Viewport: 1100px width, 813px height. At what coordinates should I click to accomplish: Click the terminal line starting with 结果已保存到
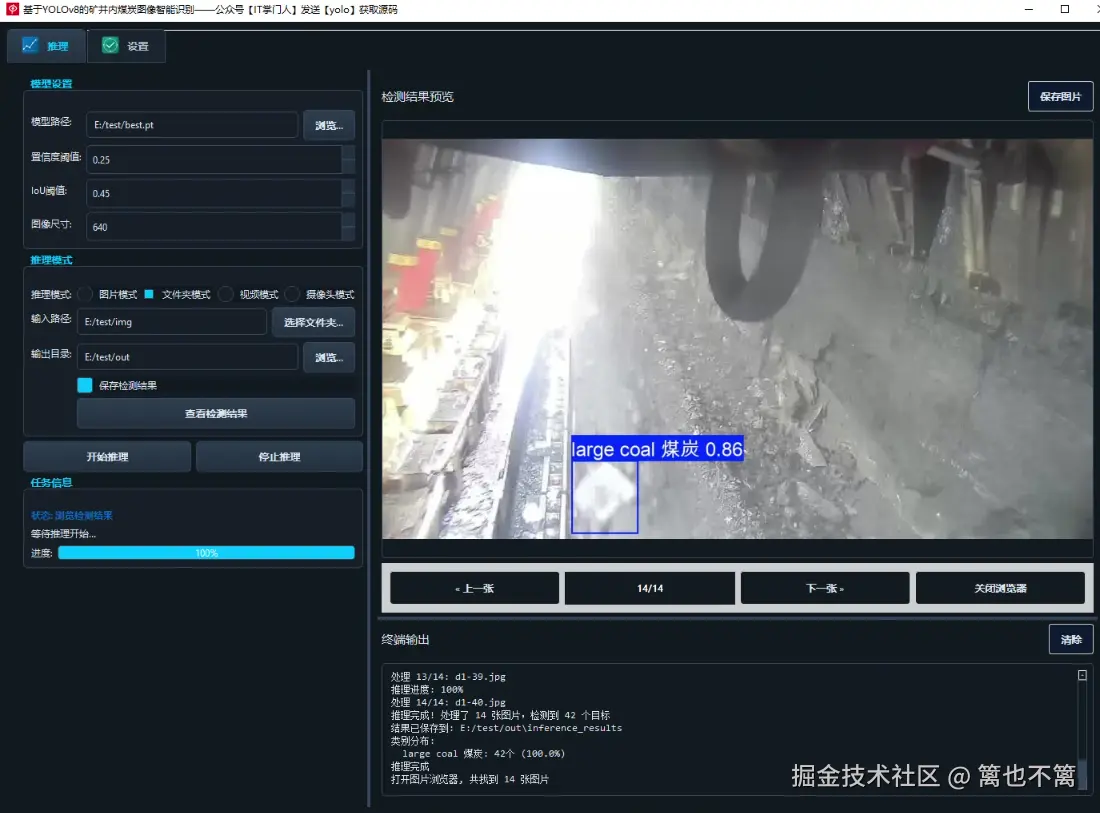507,728
